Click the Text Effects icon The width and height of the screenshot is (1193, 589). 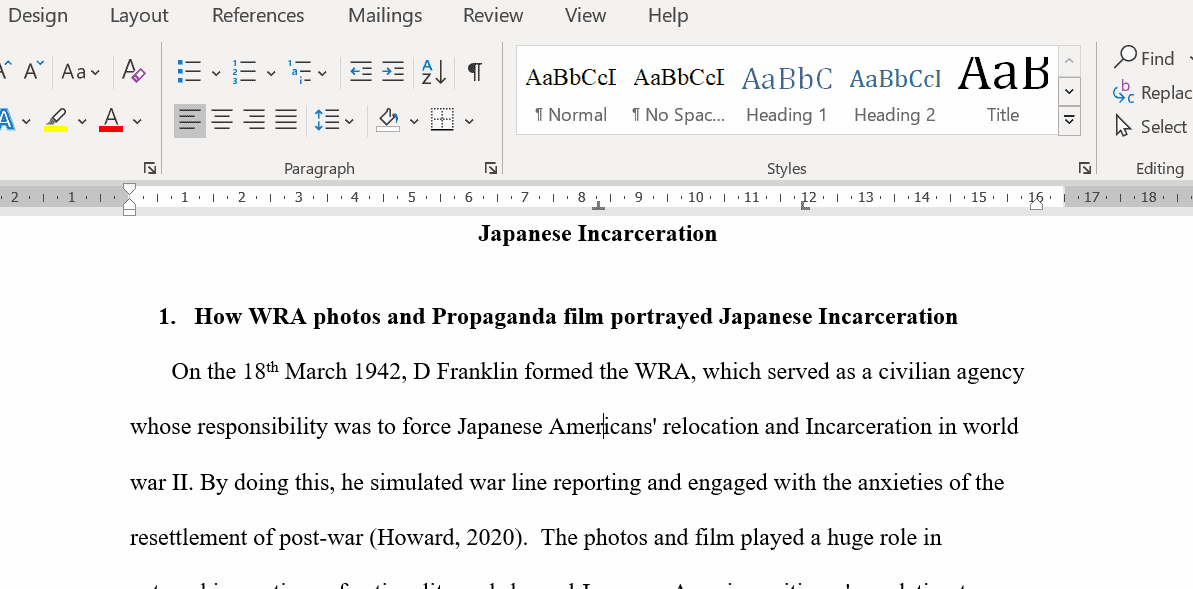(x=6, y=119)
